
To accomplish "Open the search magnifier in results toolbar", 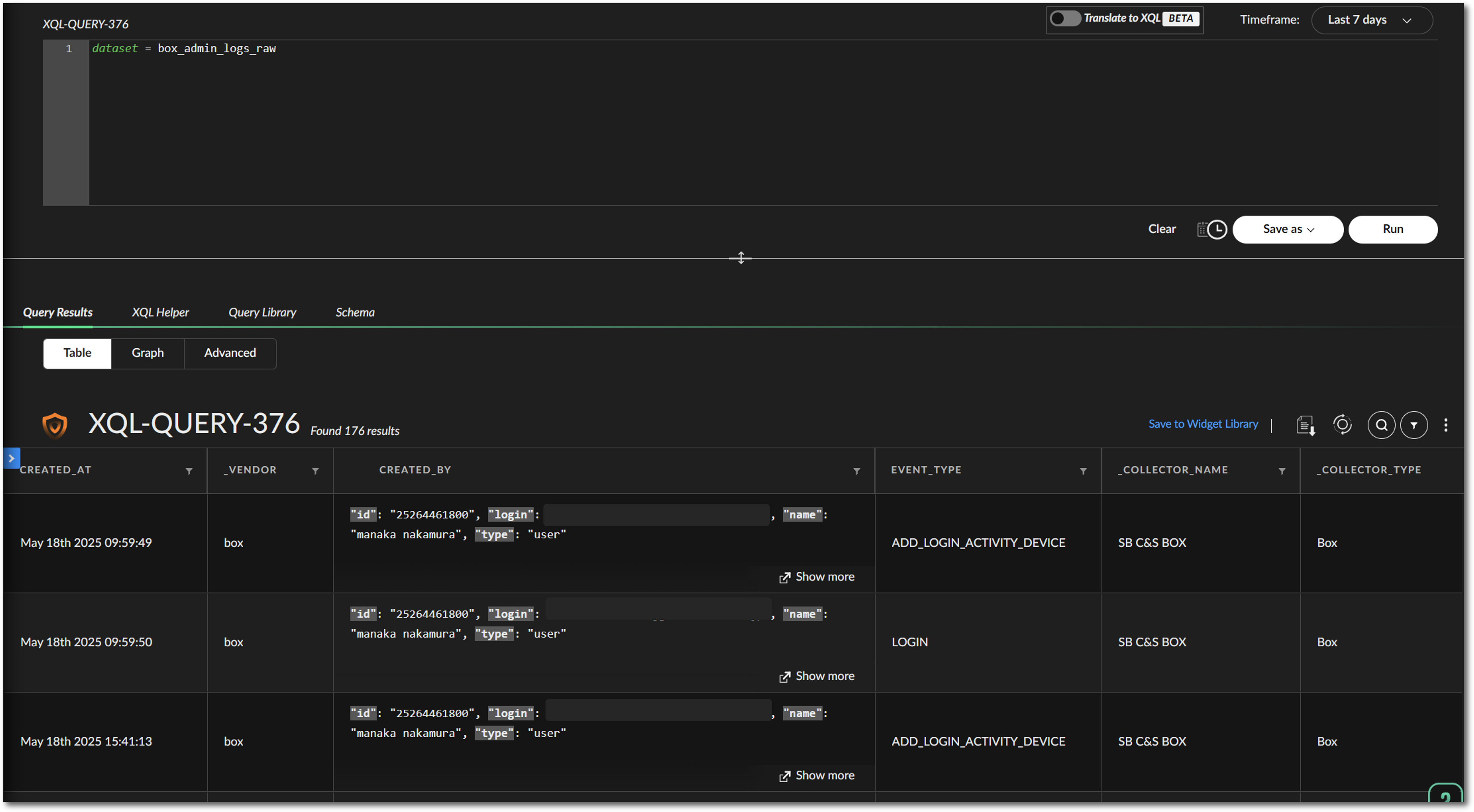I will click(x=1381, y=425).
